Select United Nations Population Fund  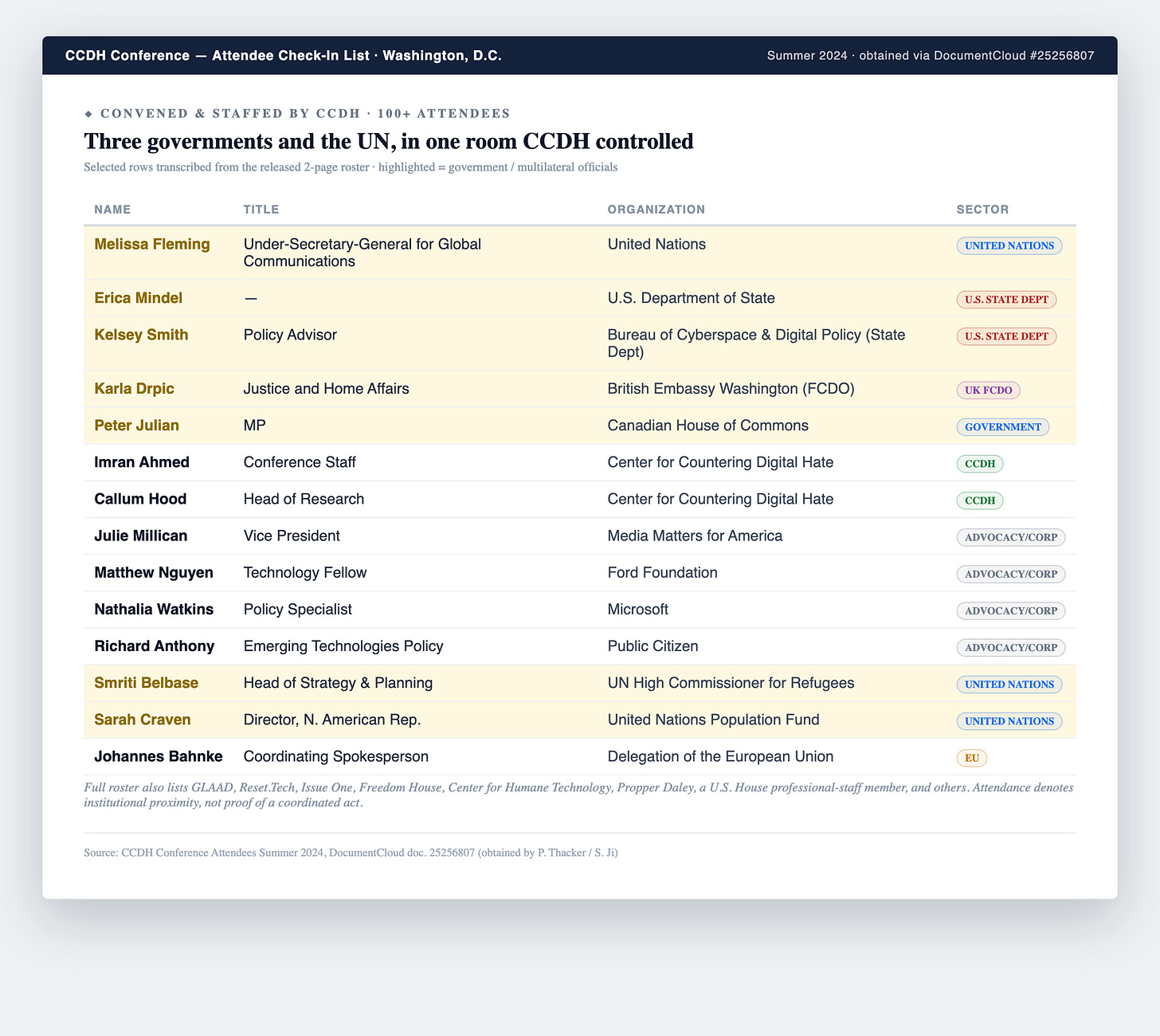coord(714,719)
